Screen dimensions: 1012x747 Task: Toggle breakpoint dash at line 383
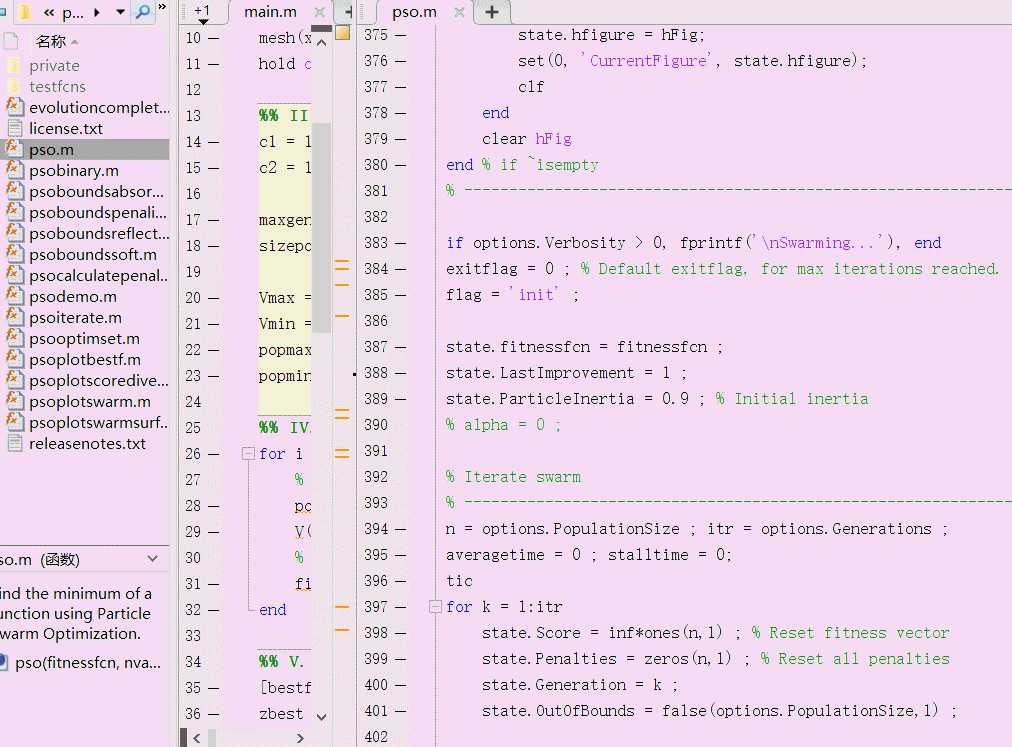[401, 243]
